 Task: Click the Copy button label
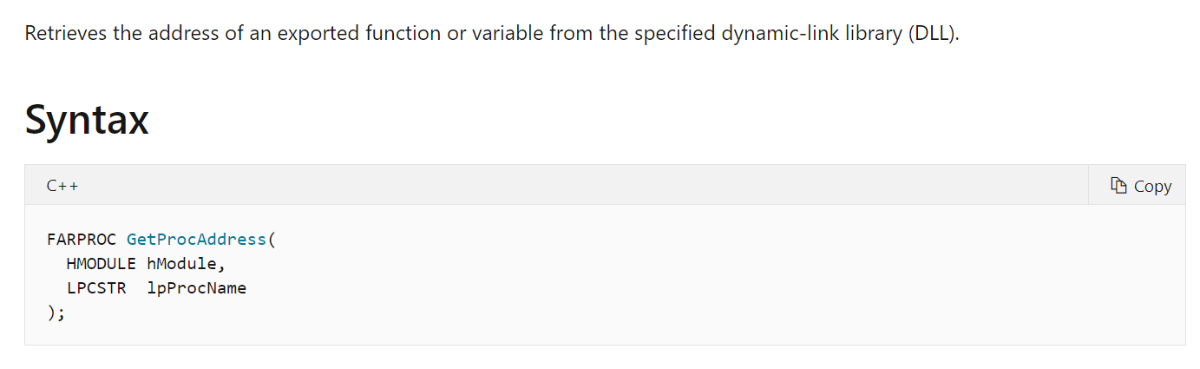coord(1152,186)
